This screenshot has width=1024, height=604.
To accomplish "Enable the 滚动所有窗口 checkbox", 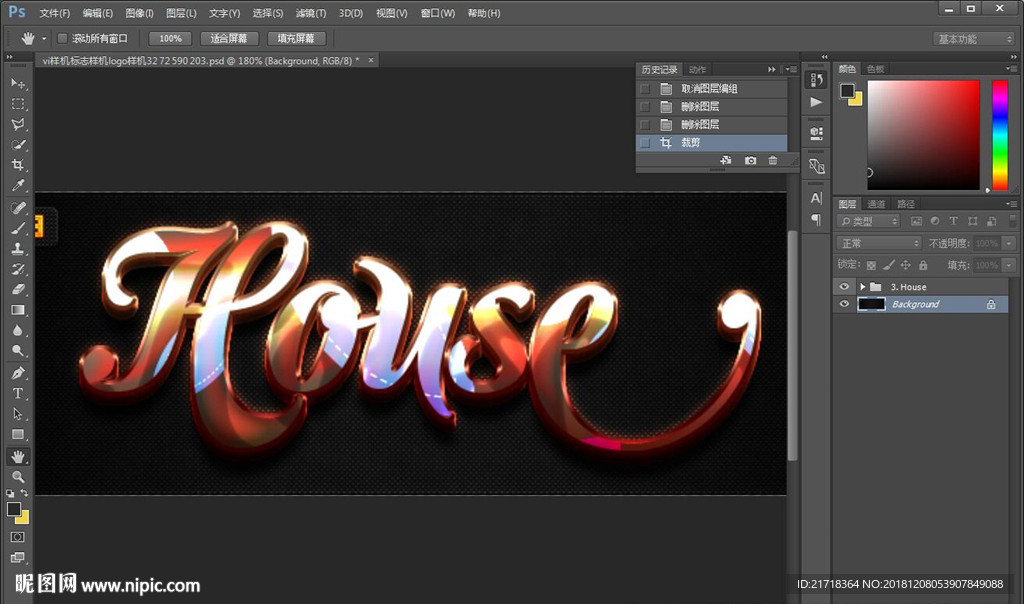I will pyautogui.click(x=62, y=39).
